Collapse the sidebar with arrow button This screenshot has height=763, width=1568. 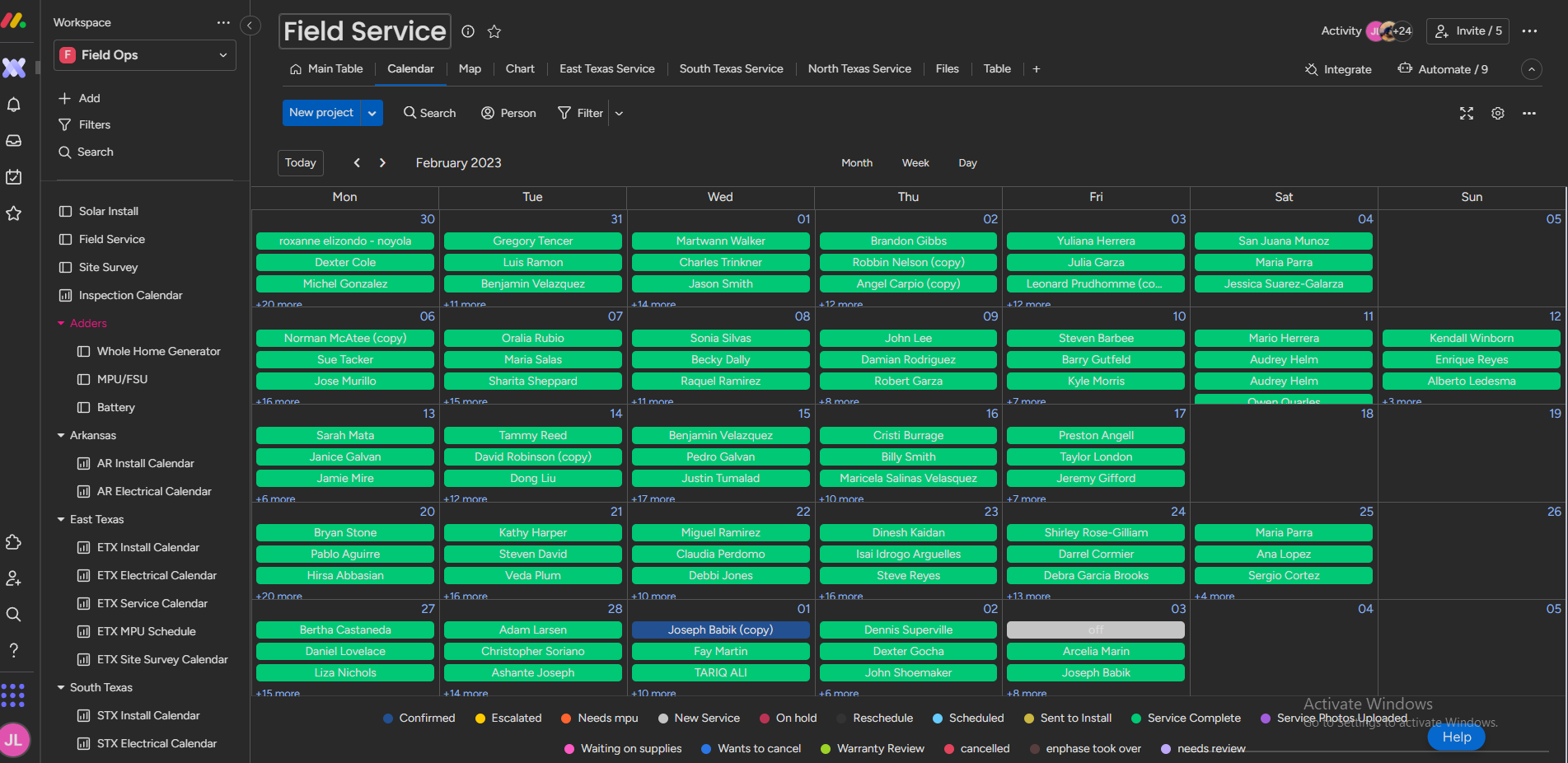[x=250, y=26]
